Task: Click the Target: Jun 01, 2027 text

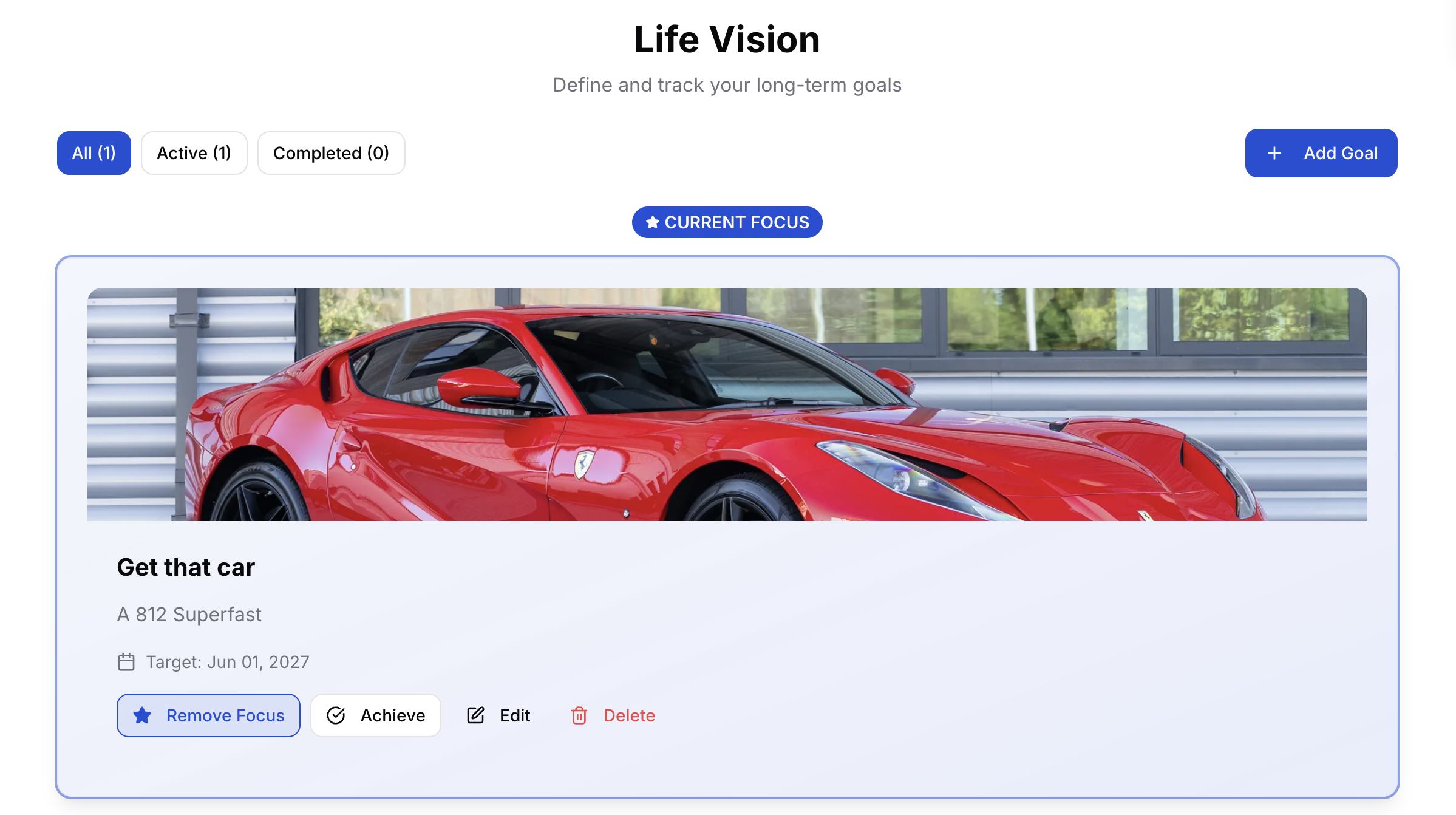Action: pyautogui.click(x=228, y=662)
